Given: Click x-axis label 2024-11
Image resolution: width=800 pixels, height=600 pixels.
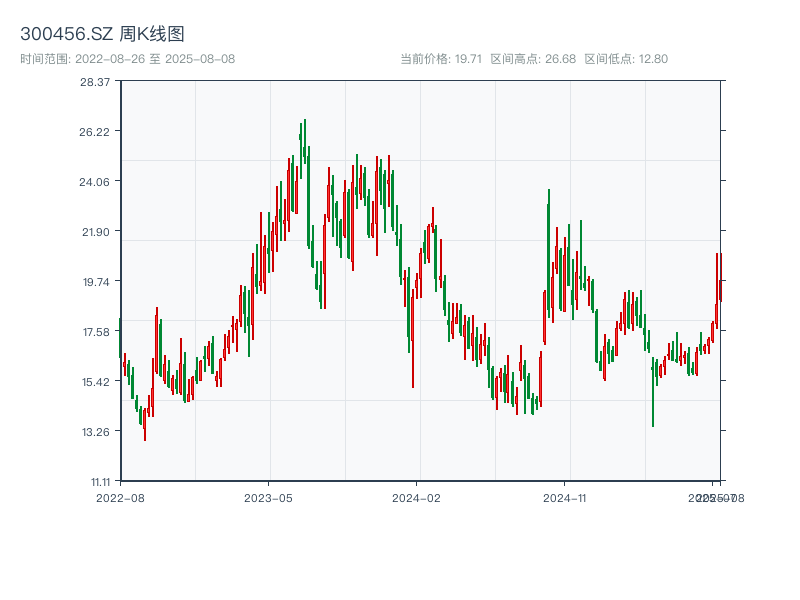Looking at the screenshot, I should pos(564,498).
